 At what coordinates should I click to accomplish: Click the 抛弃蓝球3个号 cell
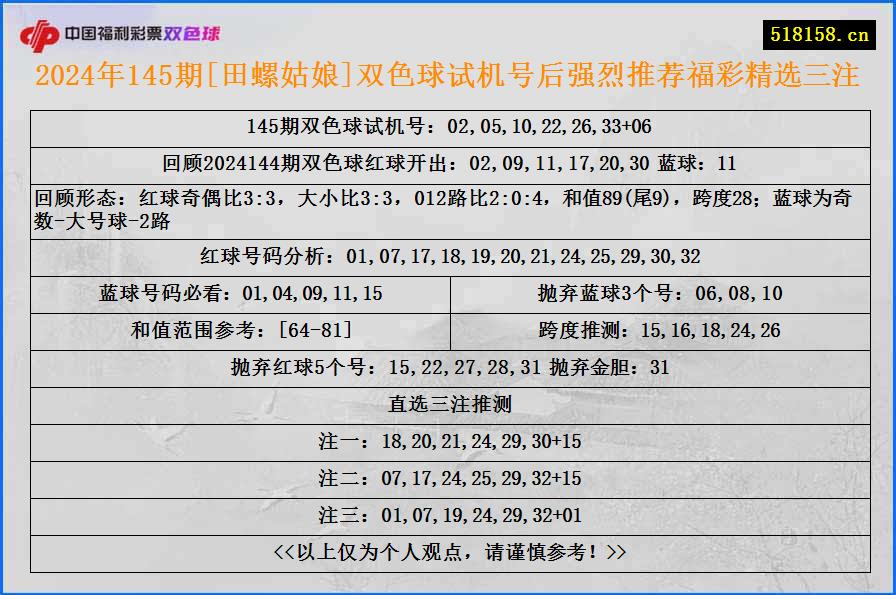[x=659, y=294]
